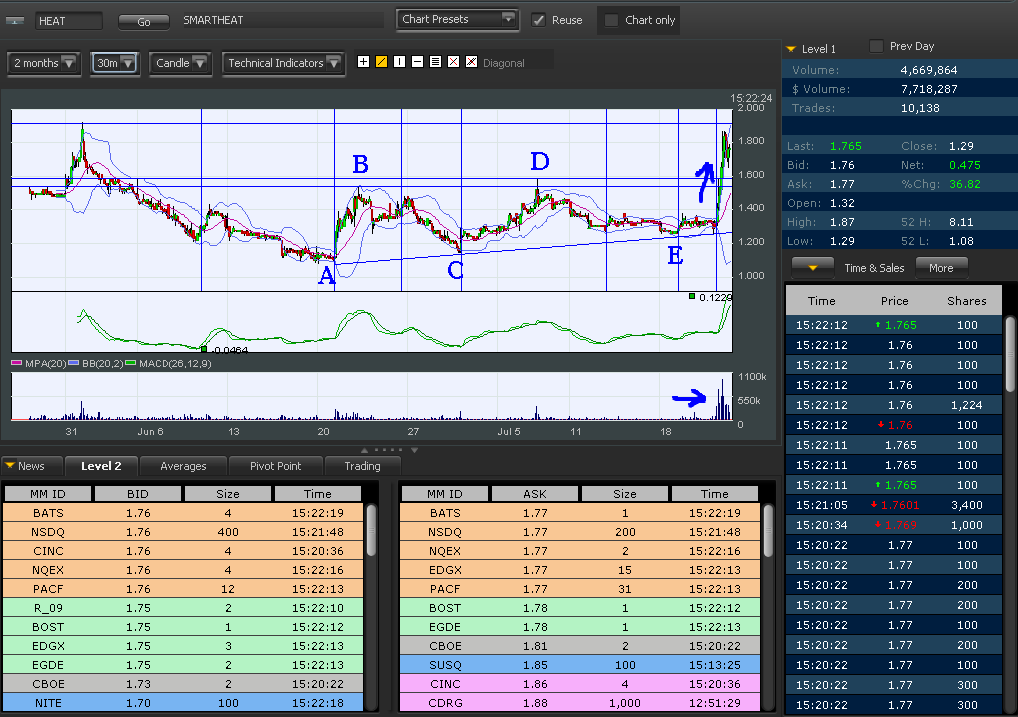Uncheck the Reuse checkbox
Viewport: 1018px width, 717px height.
coord(538,20)
